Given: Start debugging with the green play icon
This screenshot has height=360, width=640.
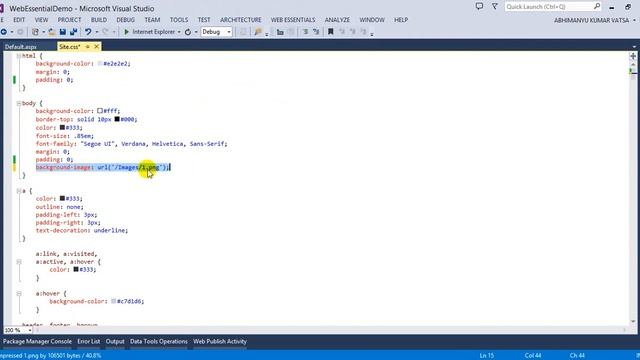Looking at the screenshot, I should point(127,32).
